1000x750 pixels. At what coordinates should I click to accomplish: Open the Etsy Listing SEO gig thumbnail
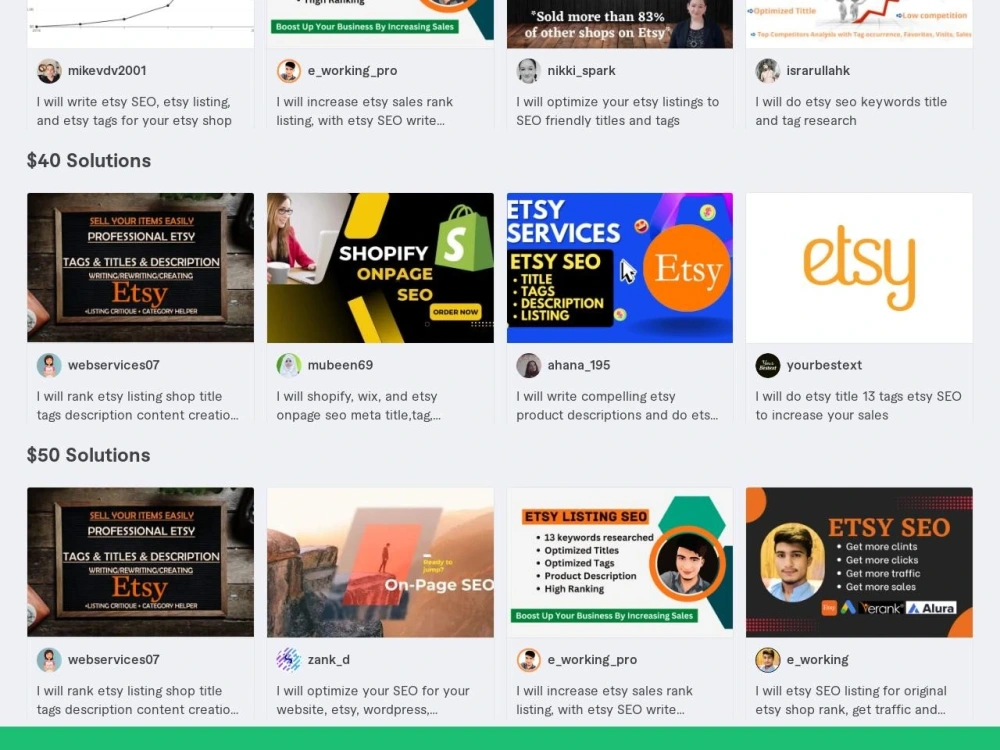tap(619, 562)
